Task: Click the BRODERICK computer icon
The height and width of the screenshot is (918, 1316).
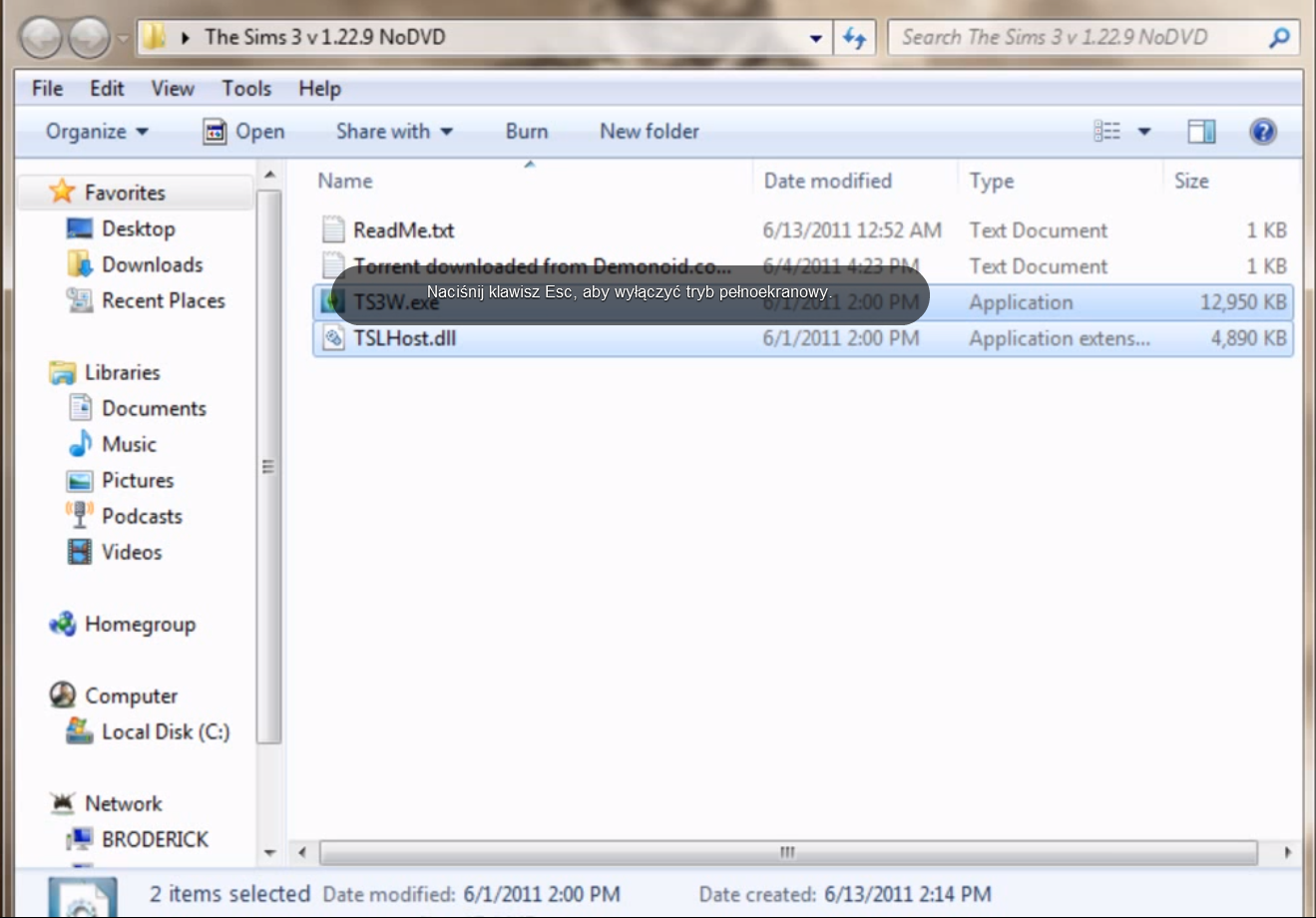Action: [80, 839]
